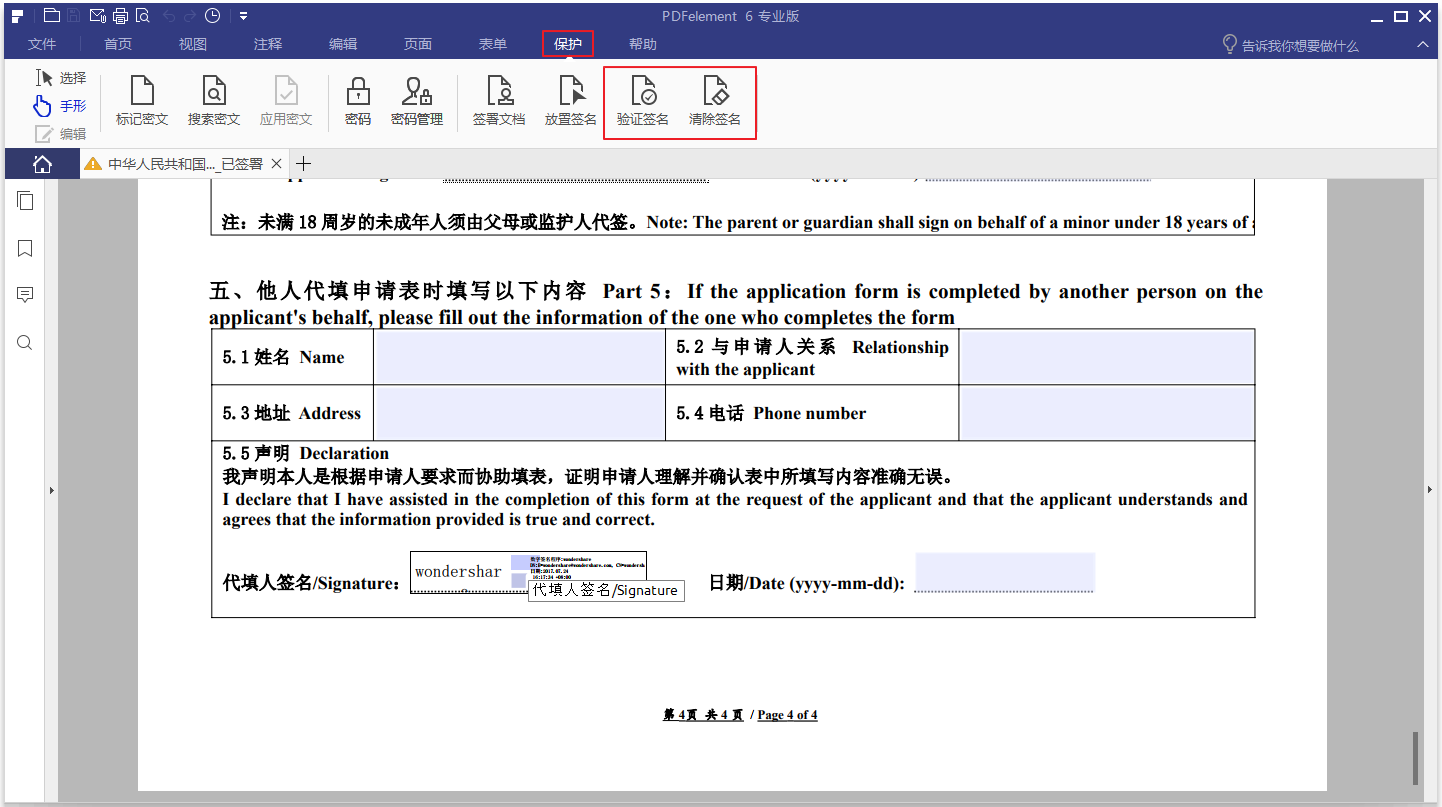Click the 编辑 tool below 手形

pyautogui.click(x=61, y=134)
